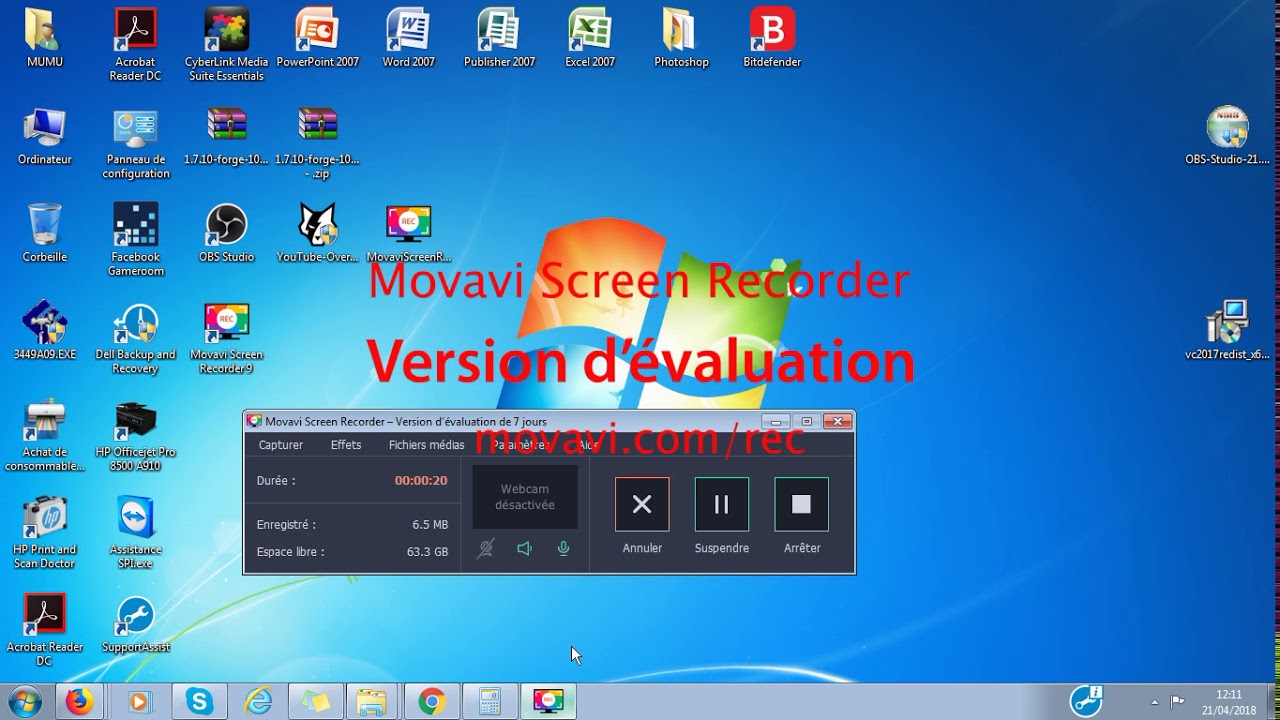This screenshot has height=720, width=1280.
Task: Select the Achat de consommable icon
Action: [x=45, y=435]
